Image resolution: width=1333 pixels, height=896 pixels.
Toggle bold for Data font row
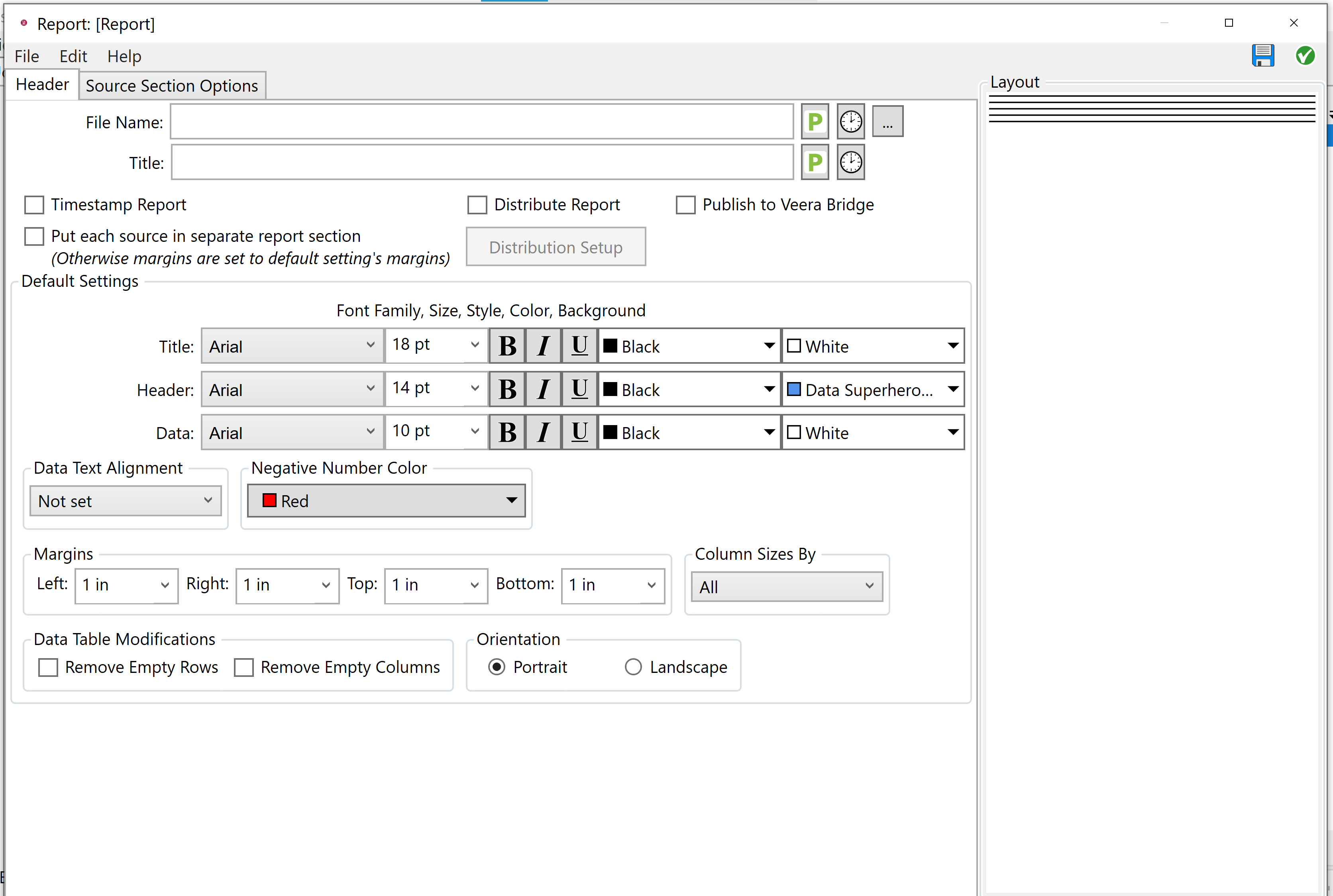coord(507,433)
